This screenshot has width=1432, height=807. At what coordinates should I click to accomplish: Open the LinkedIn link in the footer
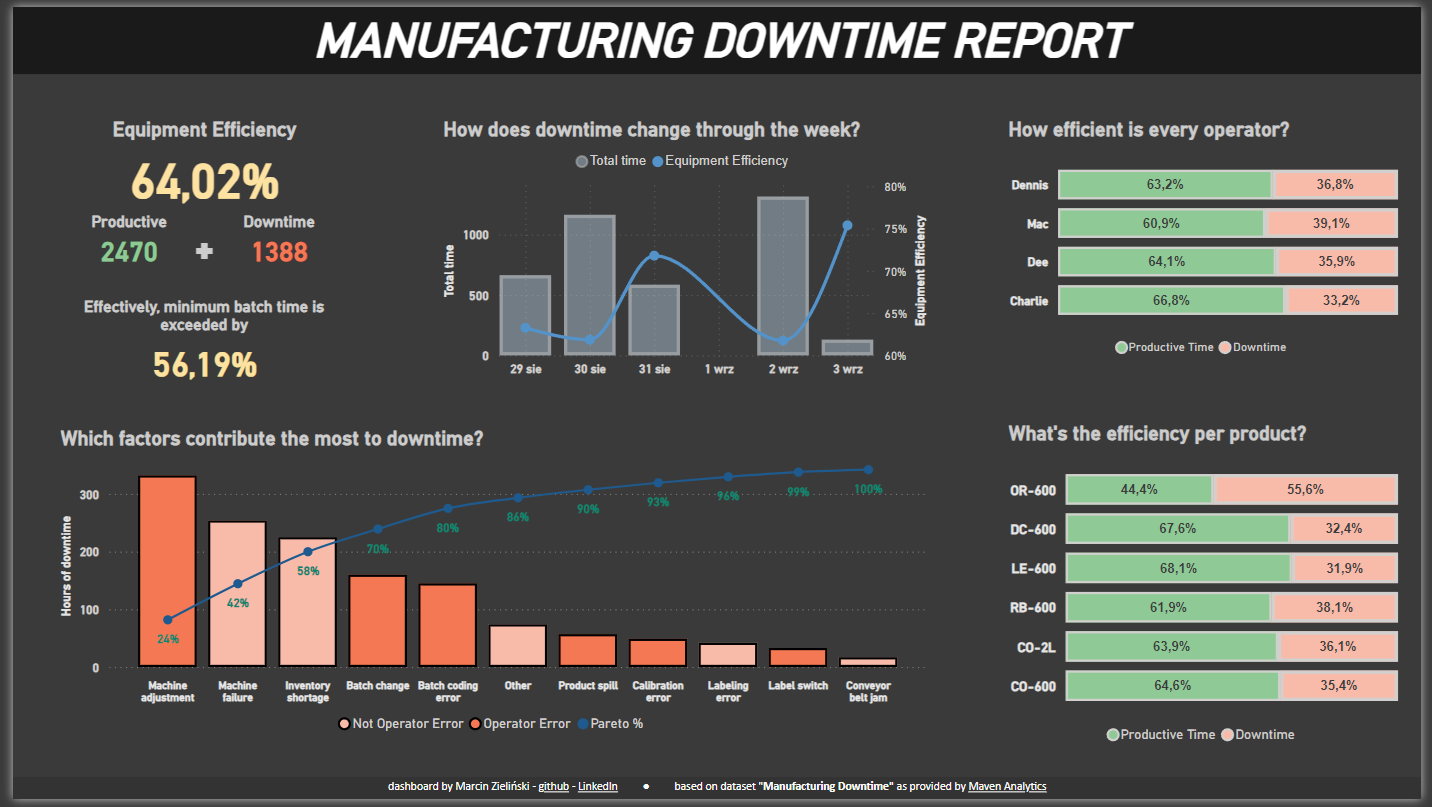click(597, 787)
